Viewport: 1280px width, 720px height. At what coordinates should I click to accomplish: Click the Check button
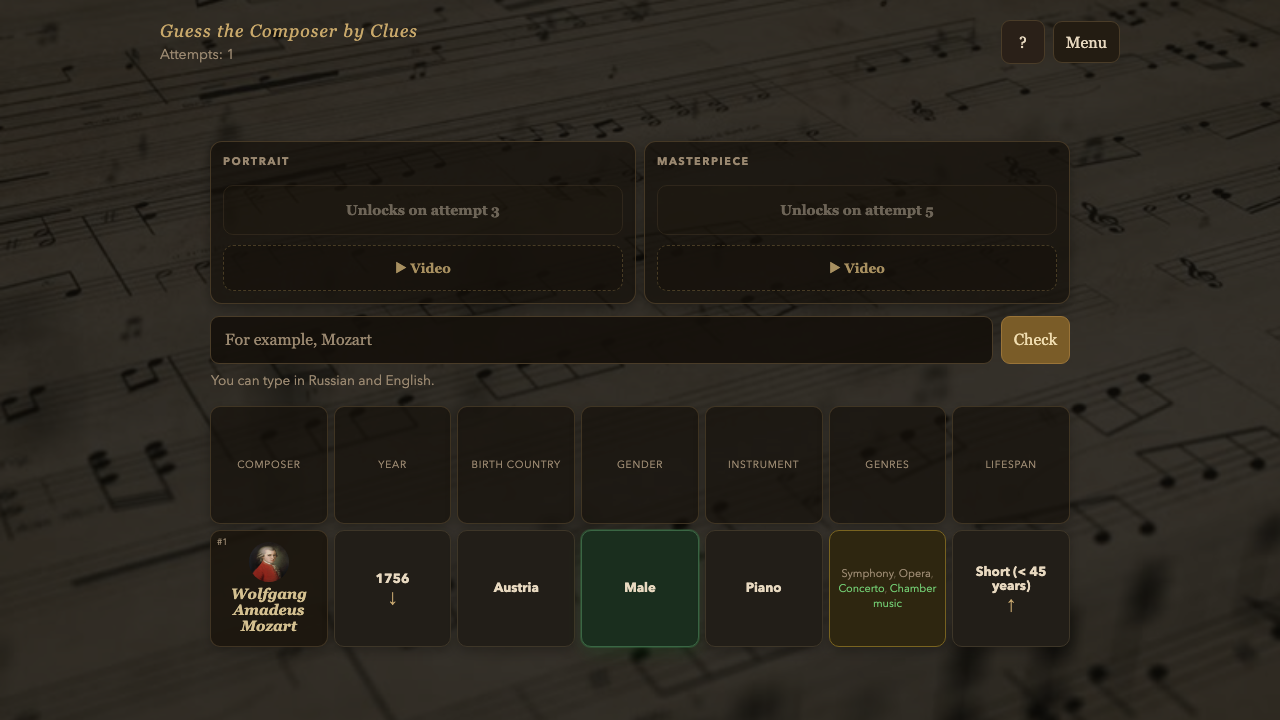pos(1035,340)
